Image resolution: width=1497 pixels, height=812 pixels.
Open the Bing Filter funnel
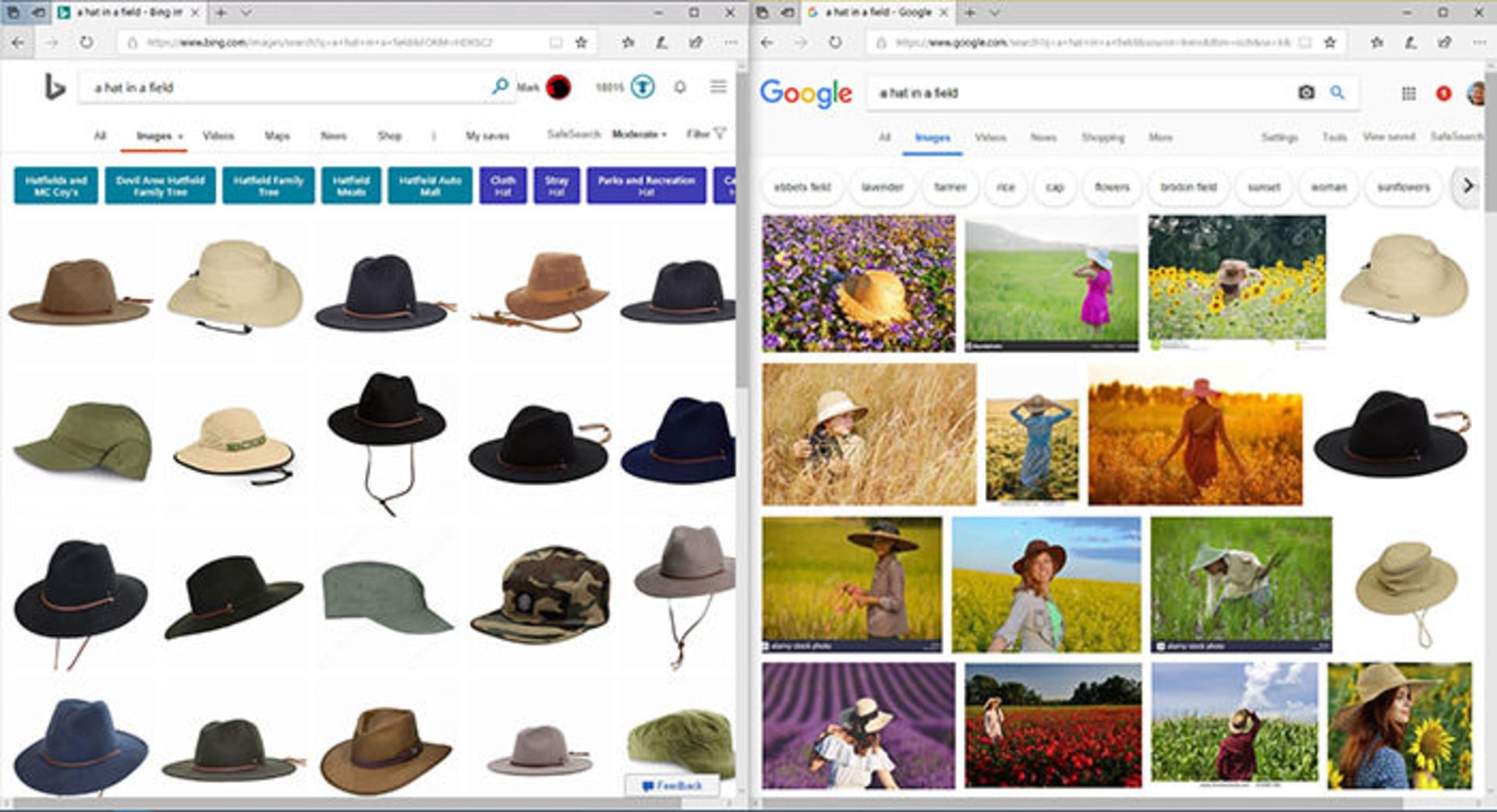[706, 134]
